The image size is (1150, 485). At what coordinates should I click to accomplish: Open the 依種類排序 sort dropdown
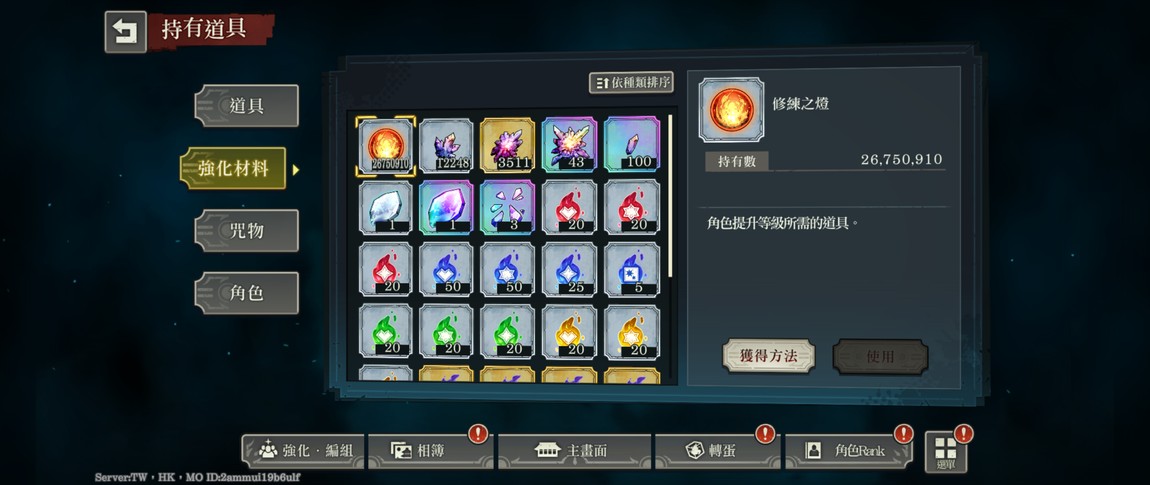631,82
